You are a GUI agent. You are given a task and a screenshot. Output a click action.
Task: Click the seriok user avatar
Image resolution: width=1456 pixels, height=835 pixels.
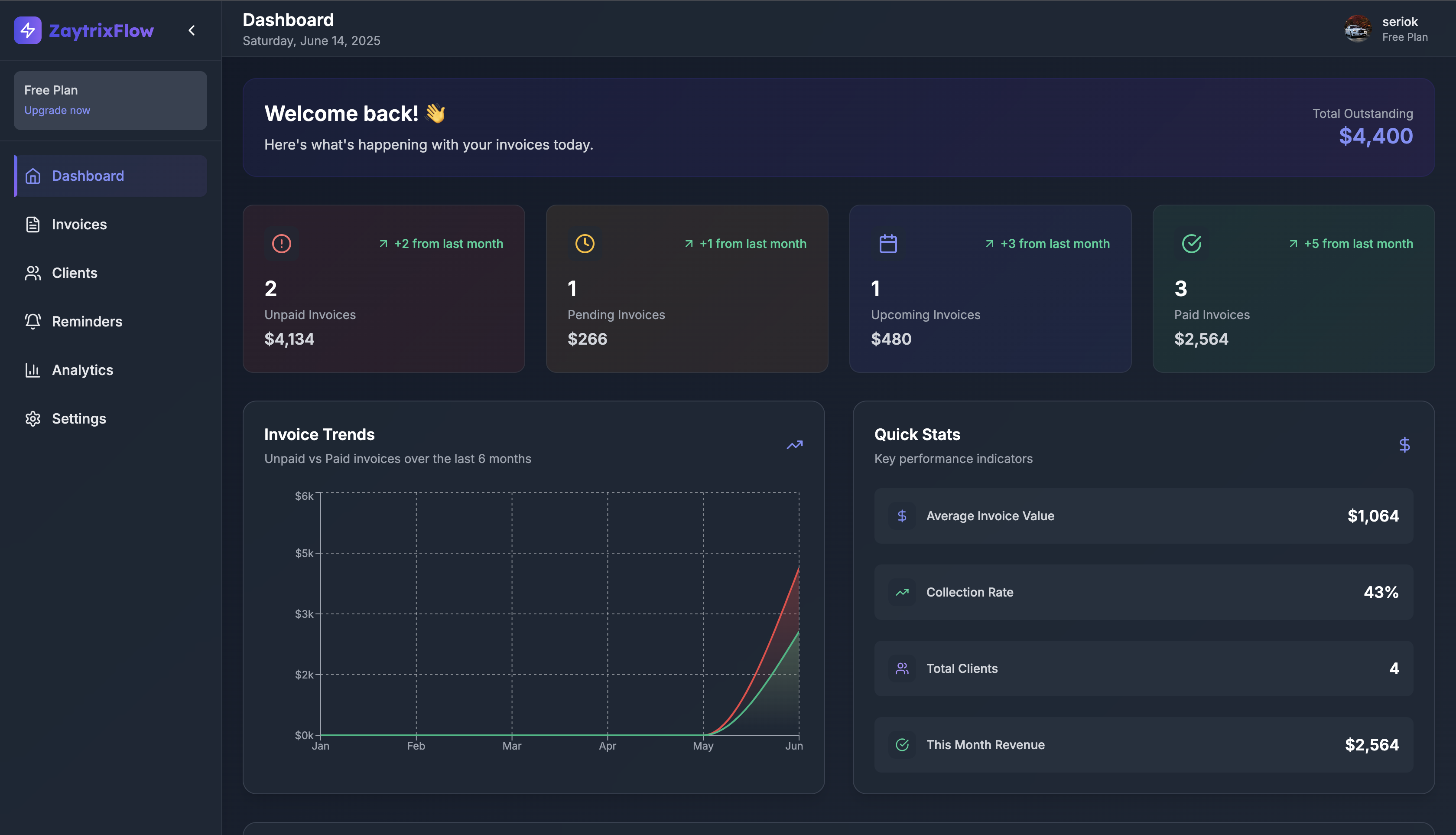point(1357,29)
